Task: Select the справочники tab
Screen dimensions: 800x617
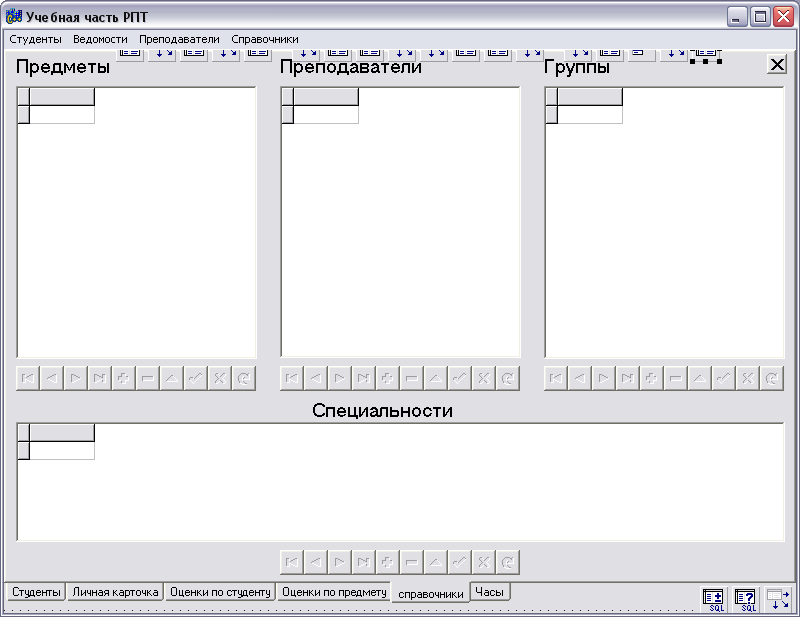Action: (x=431, y=594)
